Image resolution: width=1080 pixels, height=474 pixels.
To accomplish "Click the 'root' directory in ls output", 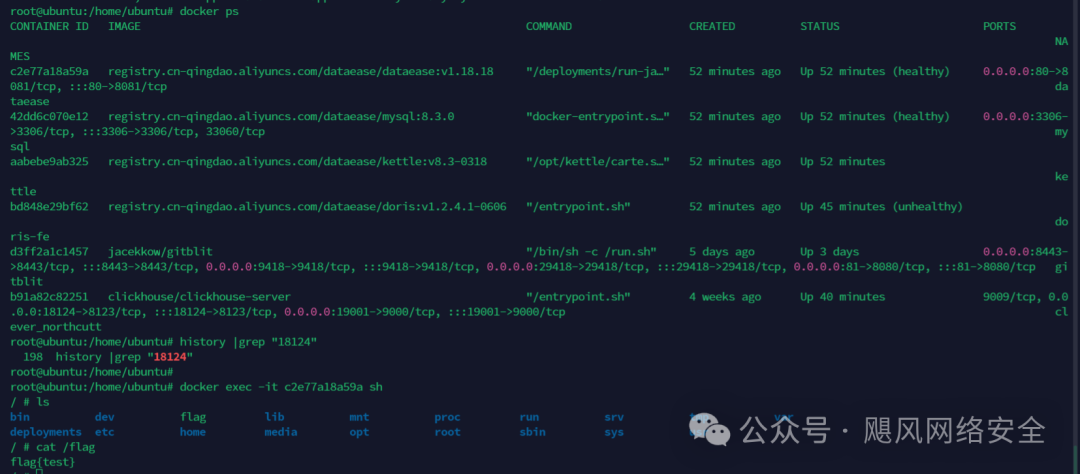I will 447,432.
